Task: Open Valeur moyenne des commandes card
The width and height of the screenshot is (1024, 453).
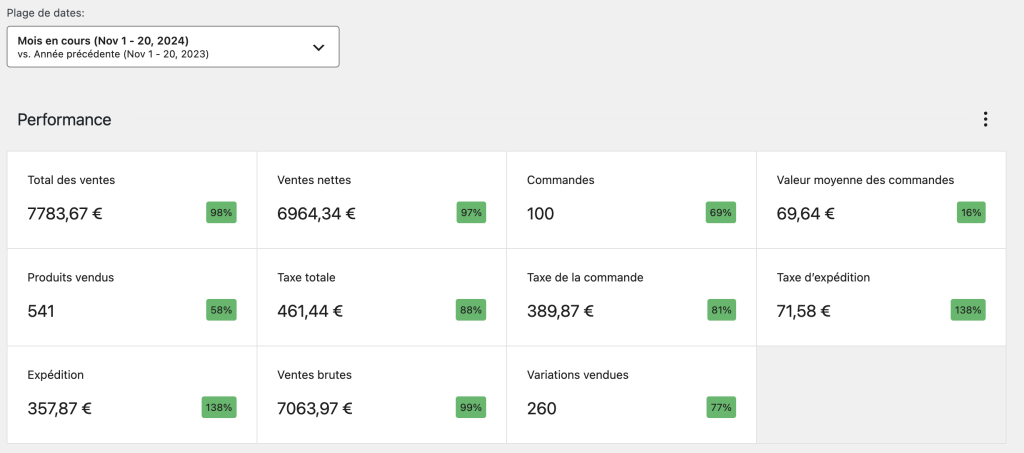Action: tap(880, 200)
